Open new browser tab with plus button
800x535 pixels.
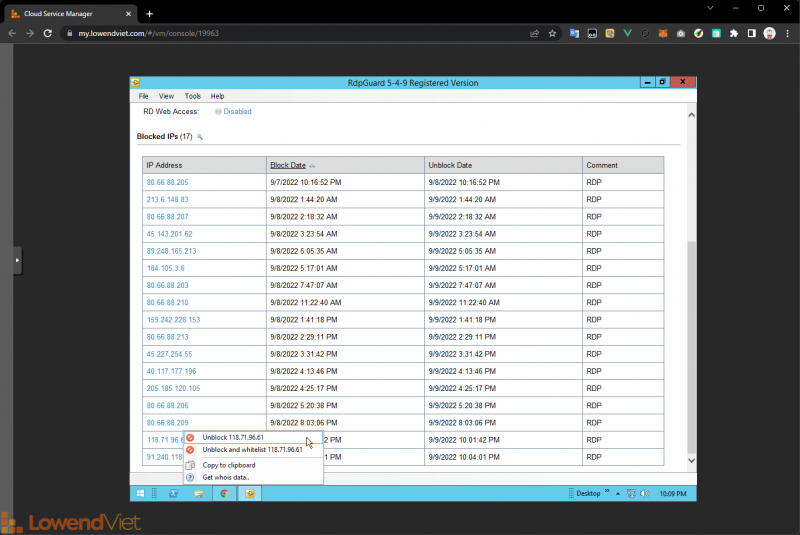point(149,14)
